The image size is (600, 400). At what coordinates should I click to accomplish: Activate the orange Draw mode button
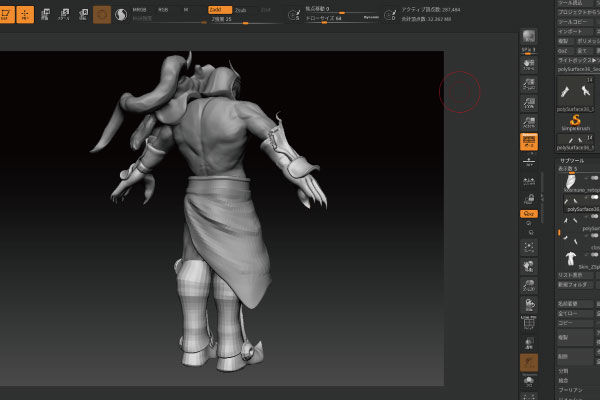point(25,15)
